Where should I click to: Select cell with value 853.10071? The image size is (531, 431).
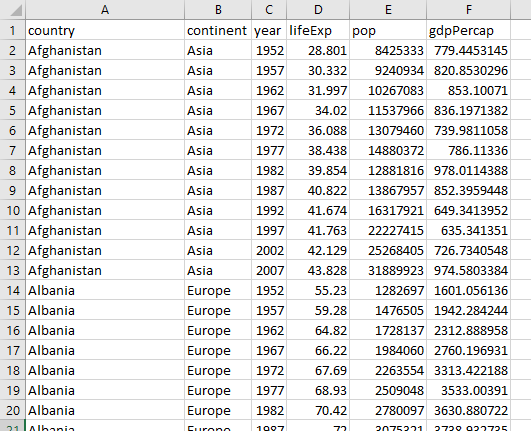click(x=469, y=90)
